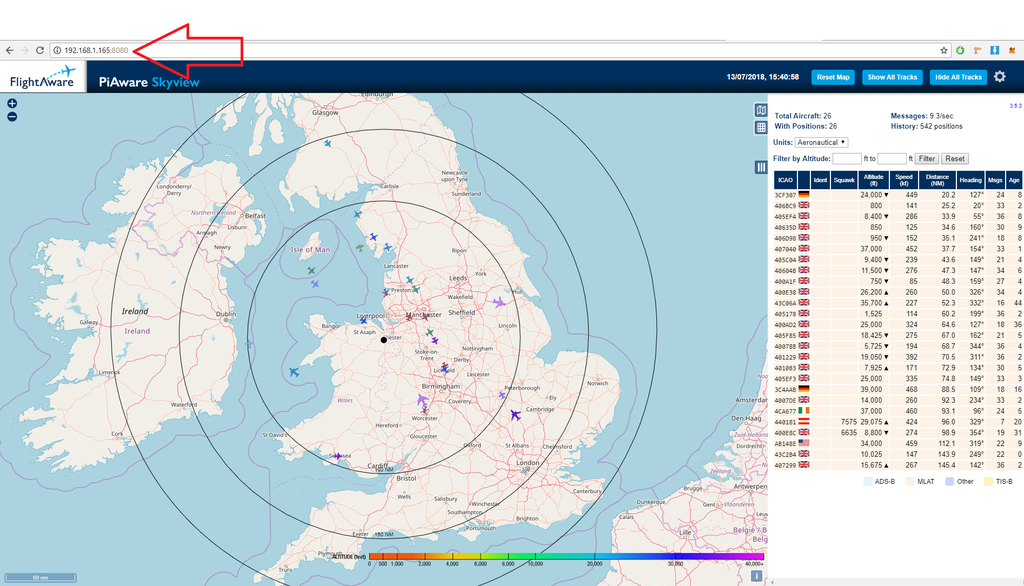Sort aircraft by Speed column header

pos(904,180)
